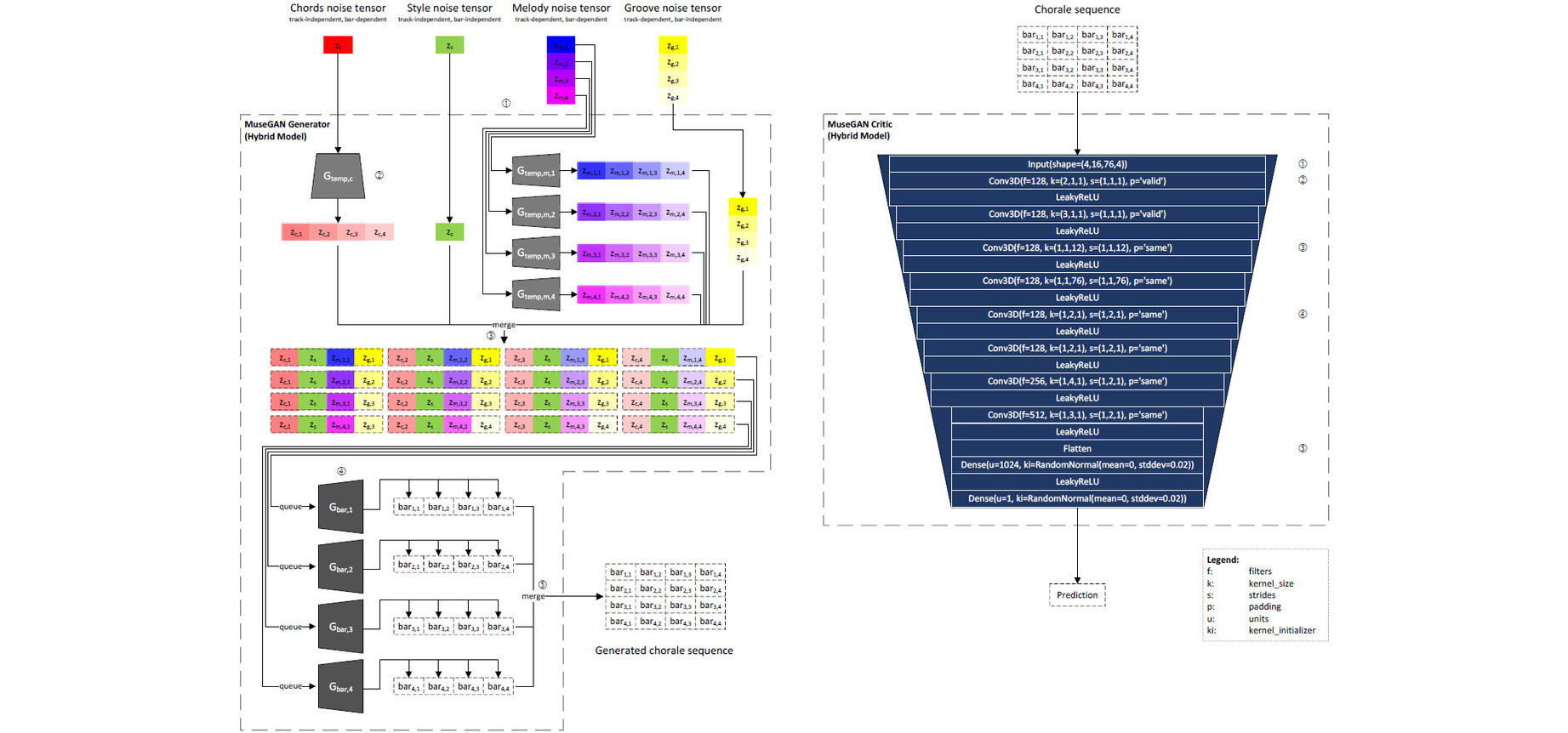Screen dimensions: 1568x733
Task: Click the Input(shape=(4,16,76,4)) layer
Action: pyautogui.click(x=1077, y=164)
